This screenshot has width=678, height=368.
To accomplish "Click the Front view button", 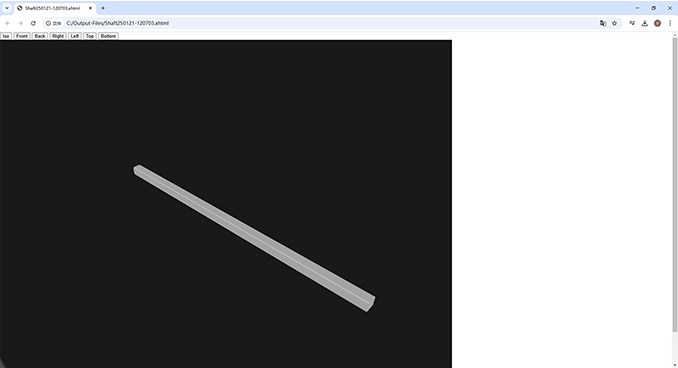I will (22, 36).
